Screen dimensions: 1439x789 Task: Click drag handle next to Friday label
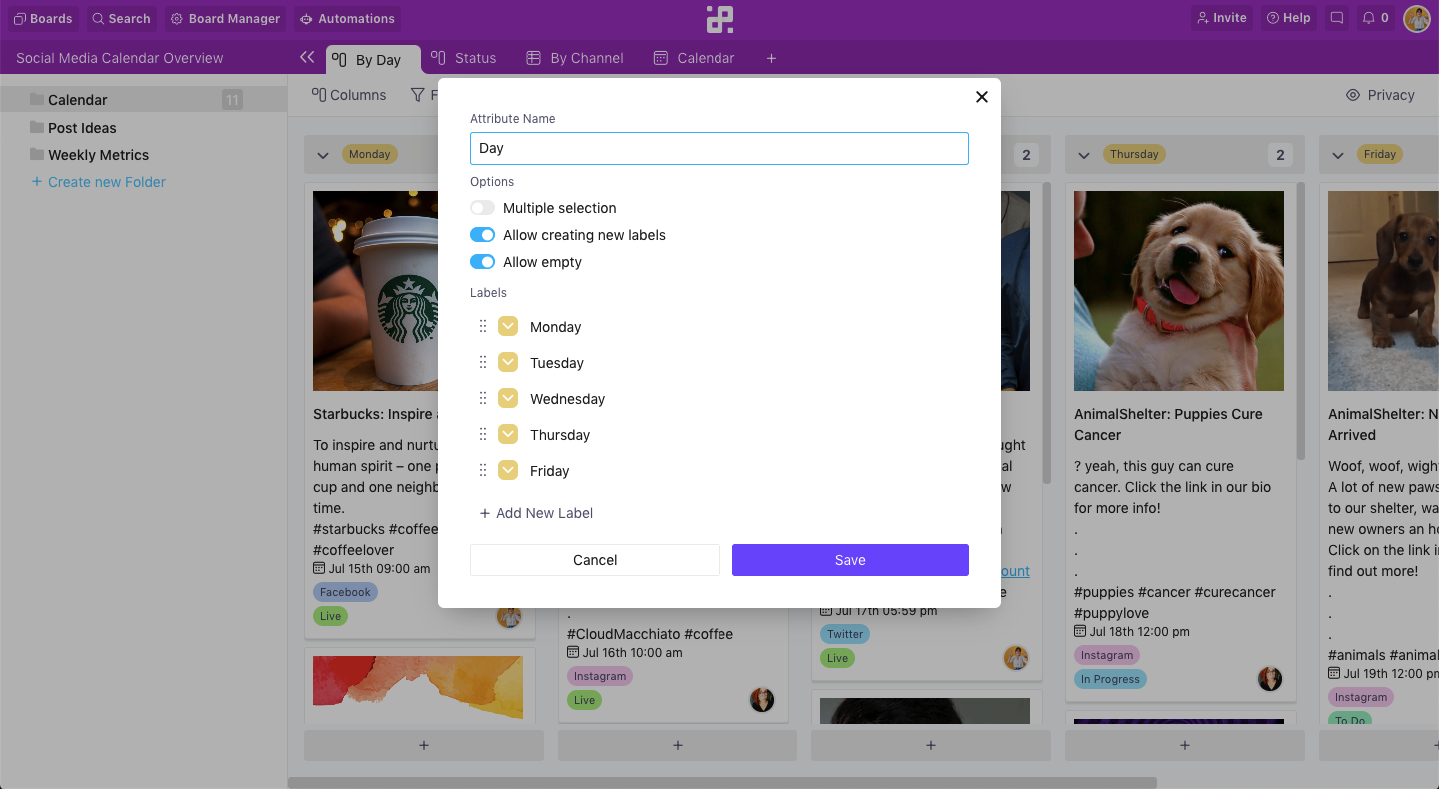click(x=483, y=471)
